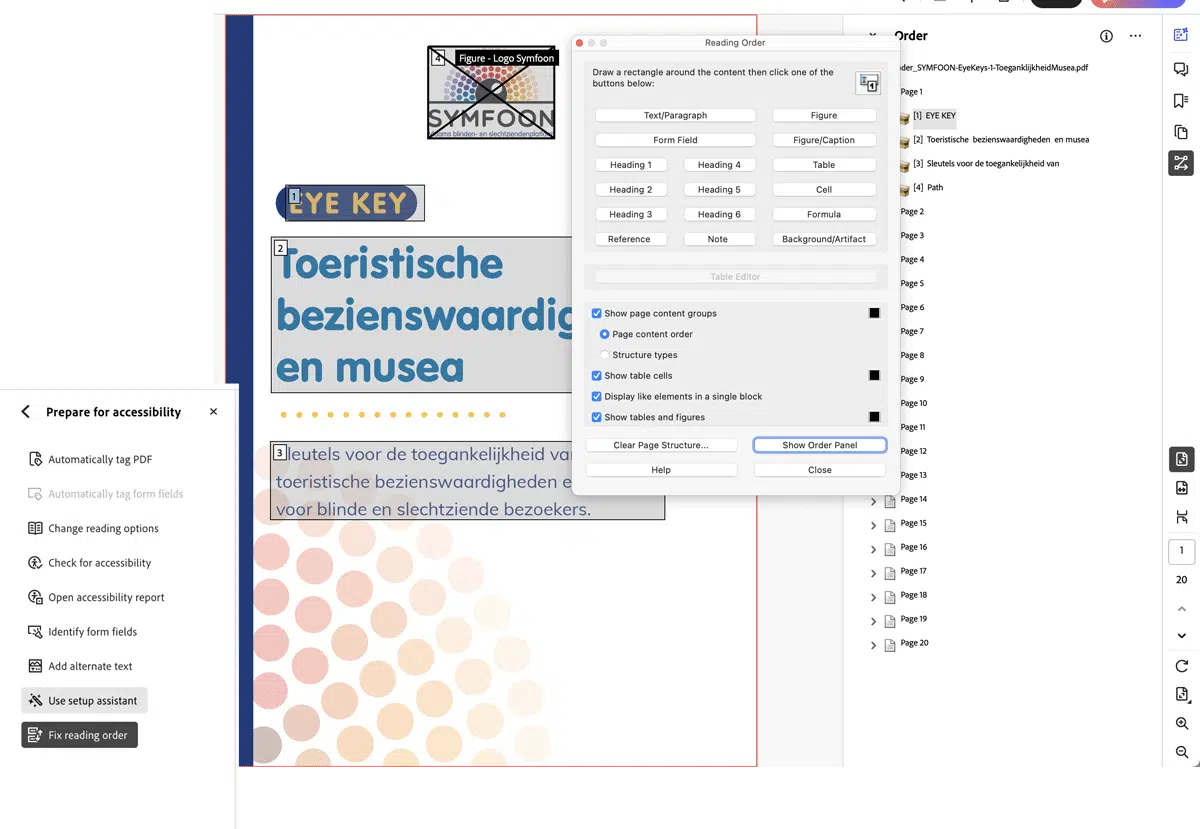
Task: Click Clear Page Structure button
Action: coord(661,445)
